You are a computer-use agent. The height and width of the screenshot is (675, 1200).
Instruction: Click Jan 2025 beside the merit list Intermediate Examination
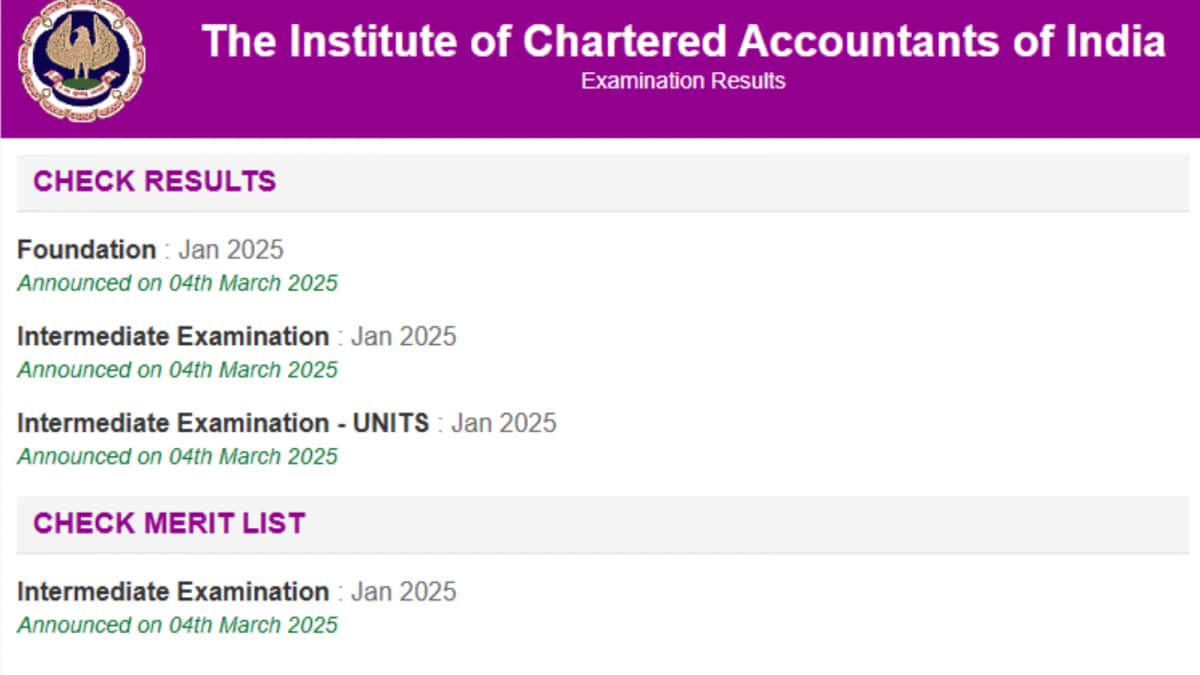pos(404,591)
